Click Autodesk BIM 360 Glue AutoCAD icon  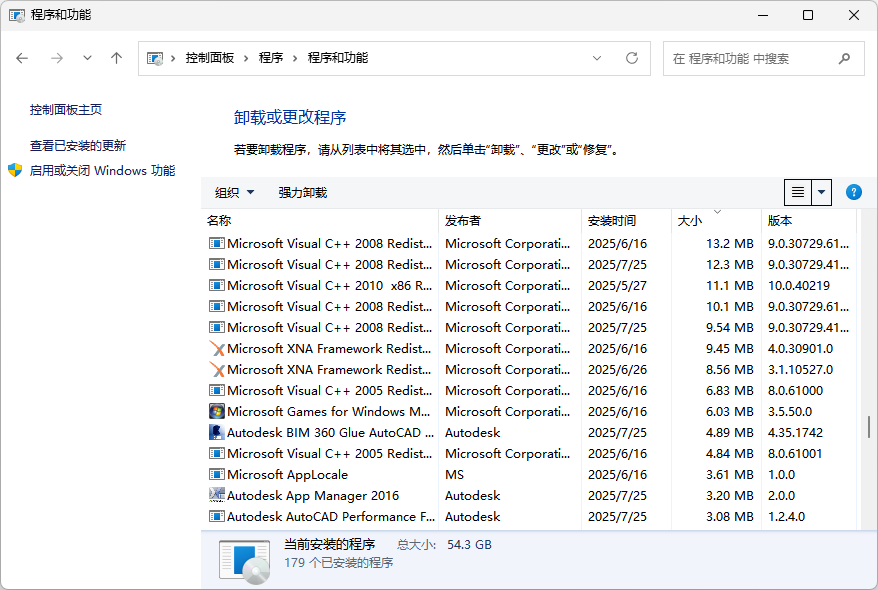coord(216,433)
